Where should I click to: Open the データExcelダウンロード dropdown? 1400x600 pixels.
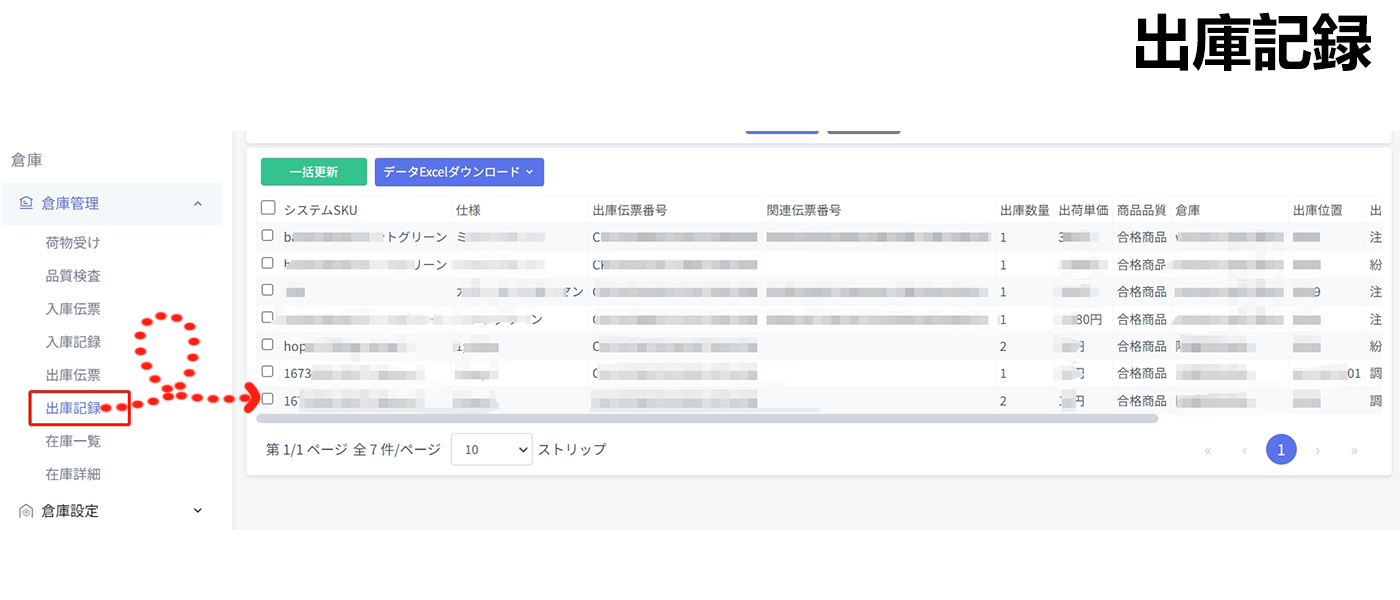(x=459, y=172)
